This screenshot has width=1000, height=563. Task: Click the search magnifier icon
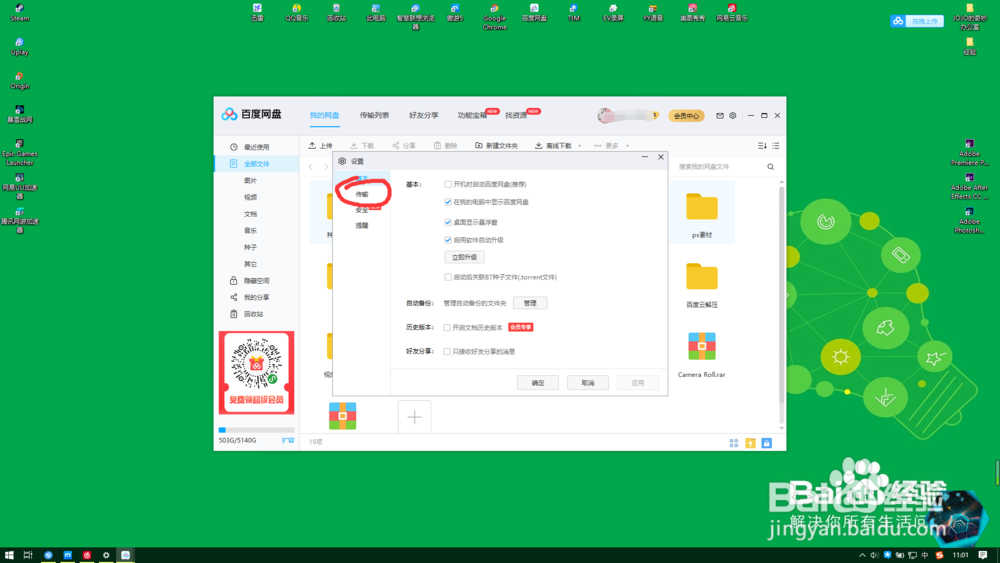click(770, 166)
